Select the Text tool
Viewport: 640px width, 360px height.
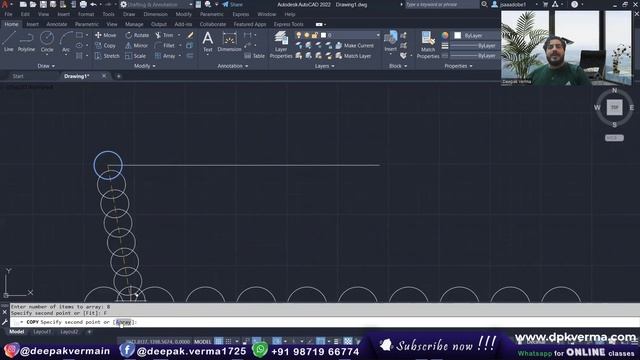point(208,42)
